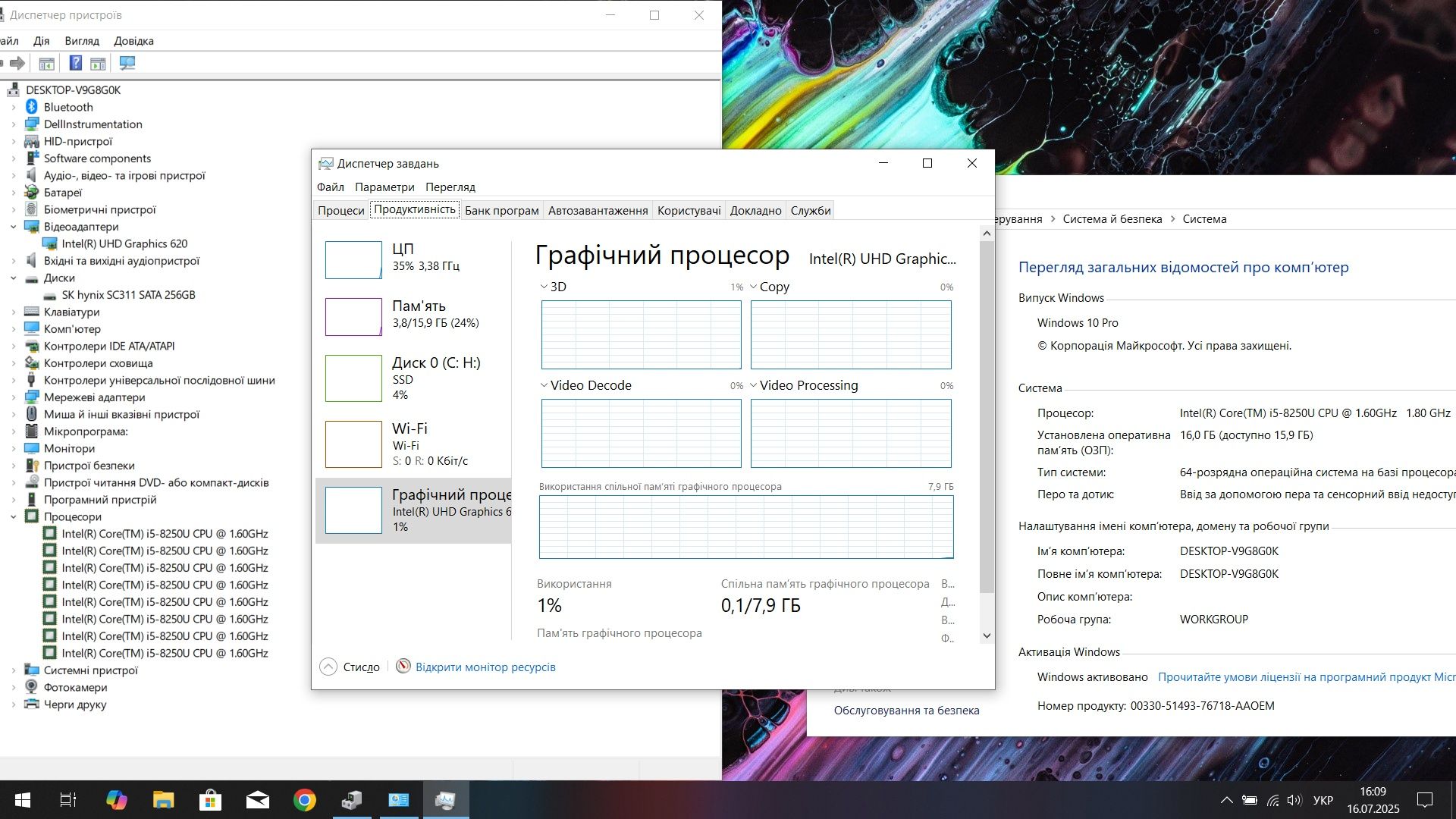
Task: Select the Диск 0 (C: H:) performance item
Action: point(413,378)
